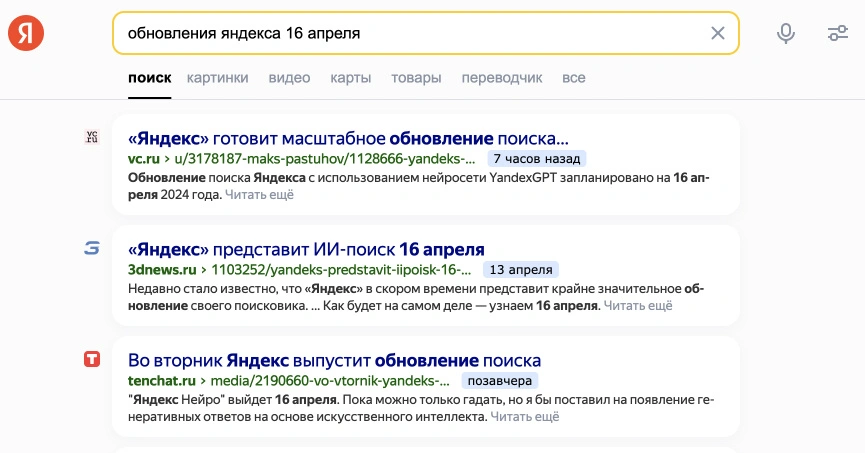
Task: Open «Яндекс» готовит масштабное обновление result
Action: point(348,138)
